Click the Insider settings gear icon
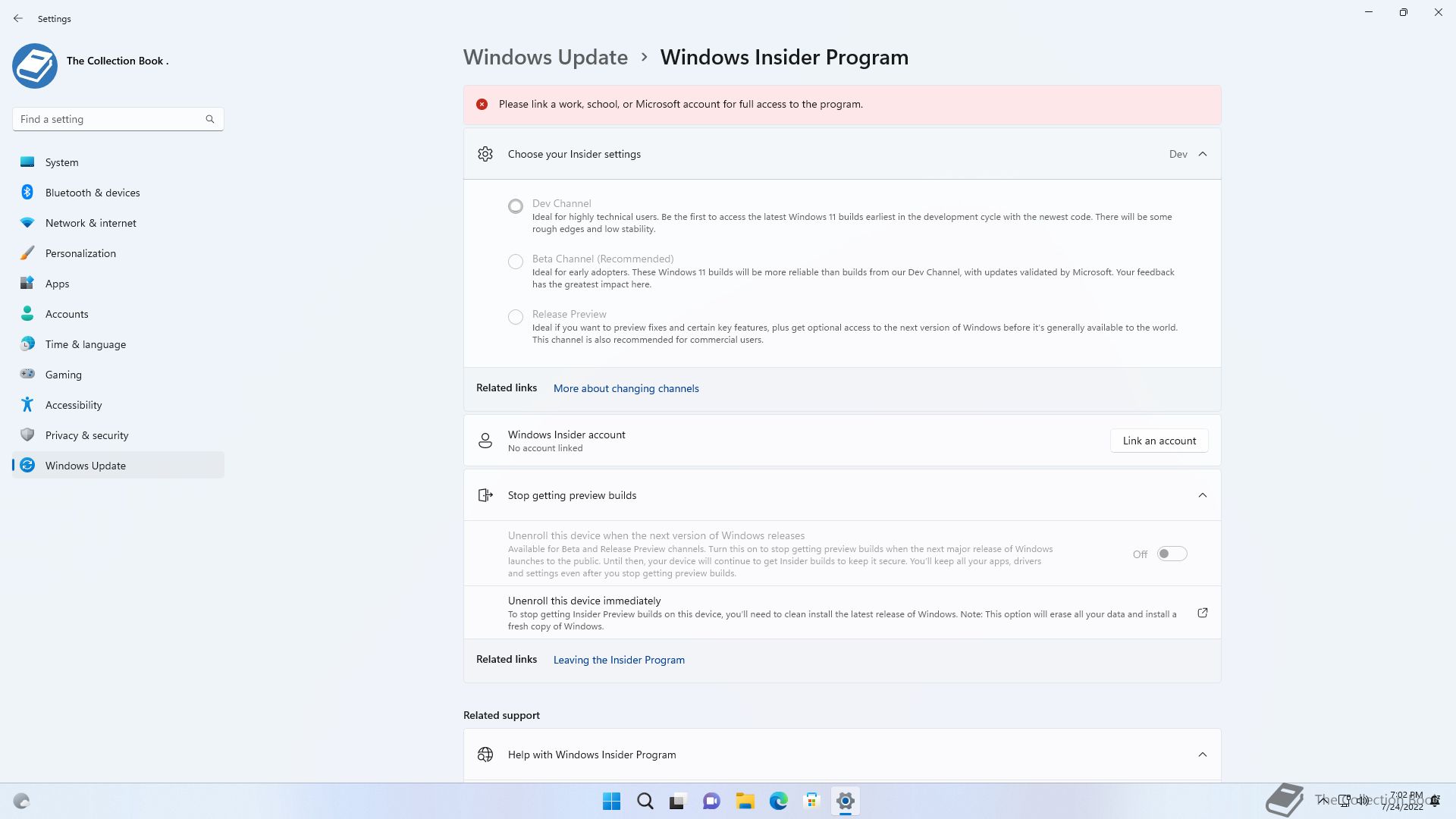This screenshot has width=1456, height=819. pyautogui.click(x=485, y=154)
